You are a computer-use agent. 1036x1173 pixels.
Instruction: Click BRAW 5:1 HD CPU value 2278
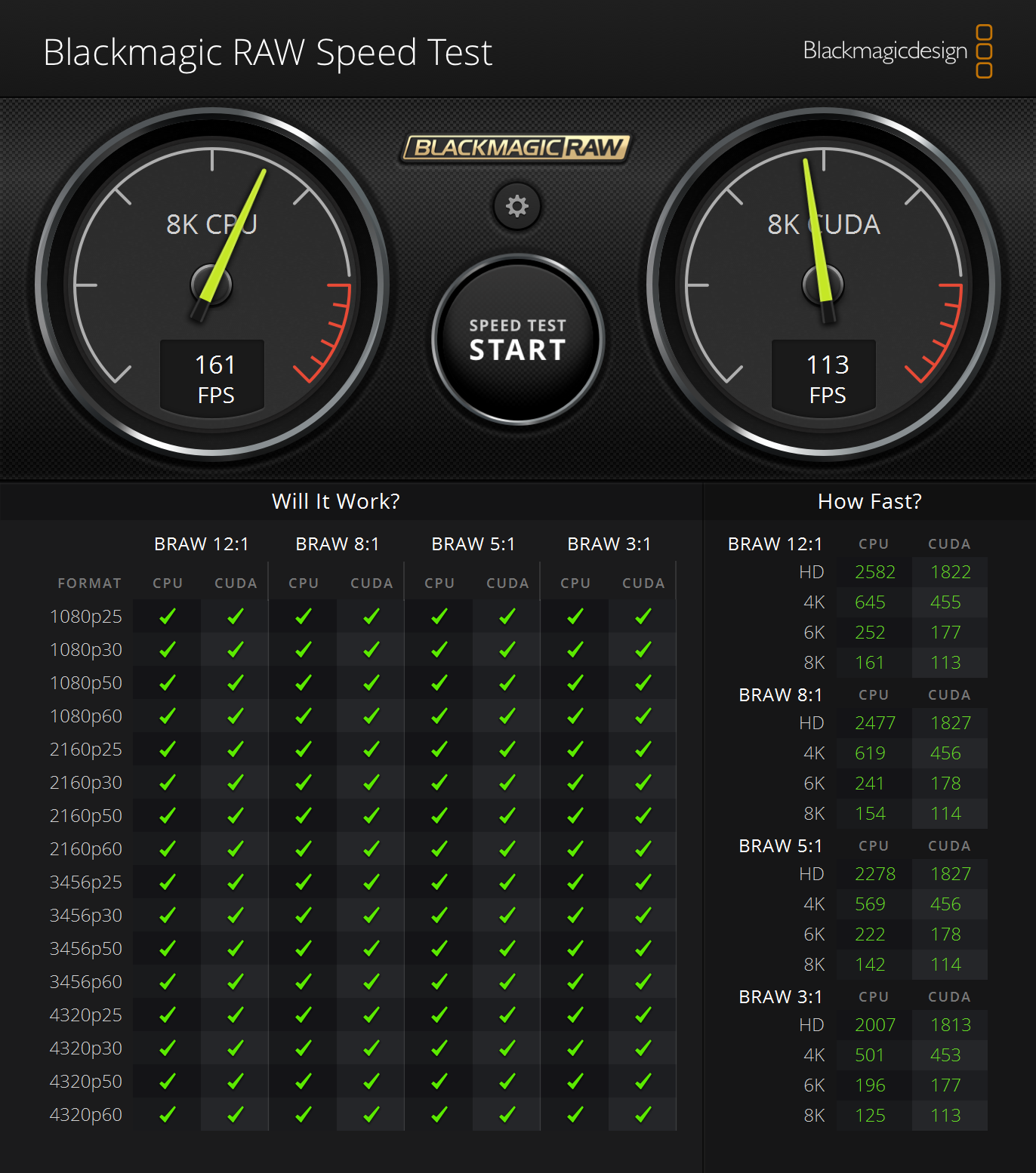click(x=875, y=874)
